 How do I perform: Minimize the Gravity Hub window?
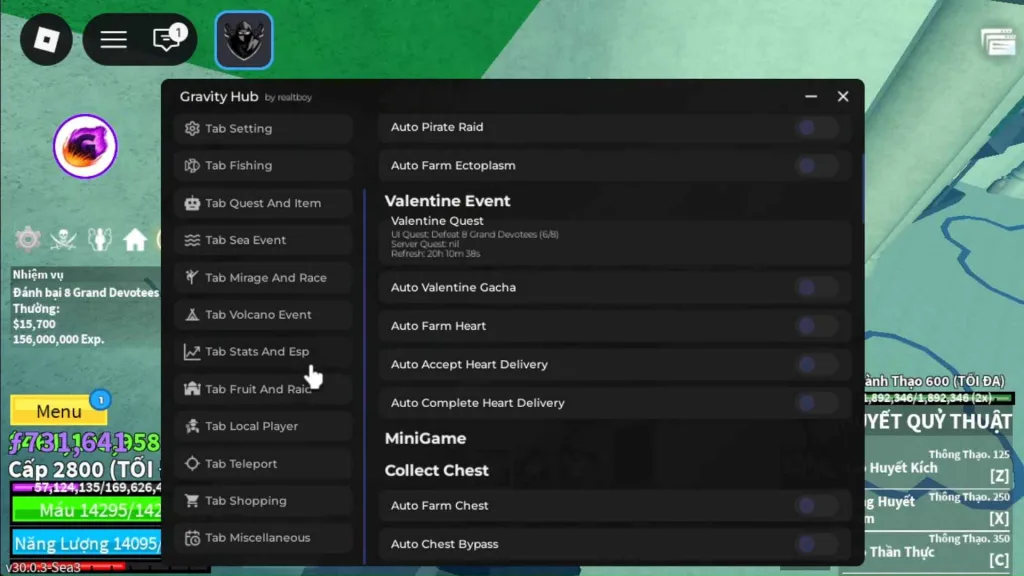tap(811, 97)
